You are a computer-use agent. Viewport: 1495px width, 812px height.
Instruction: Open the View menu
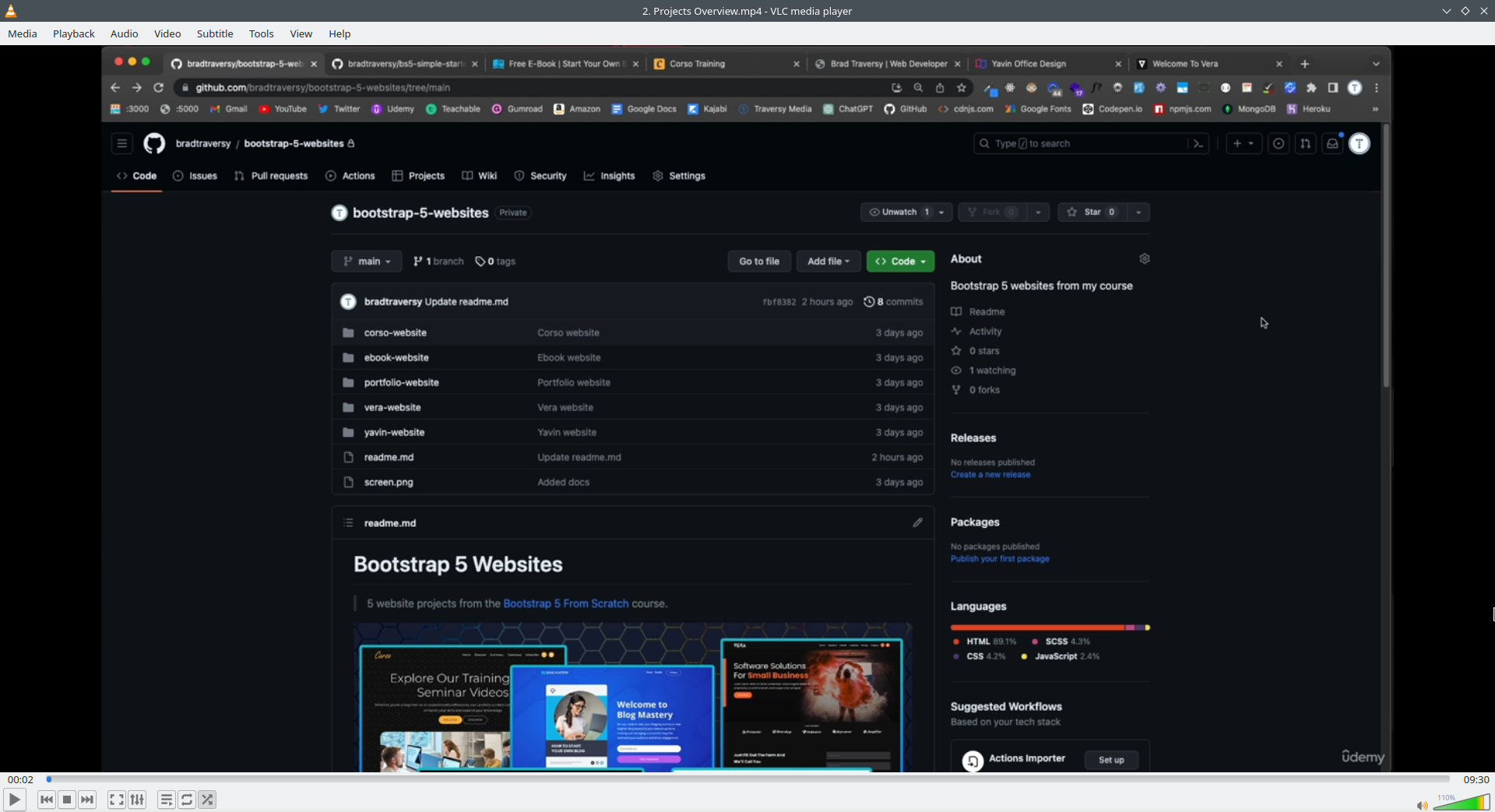click(301, 33)
